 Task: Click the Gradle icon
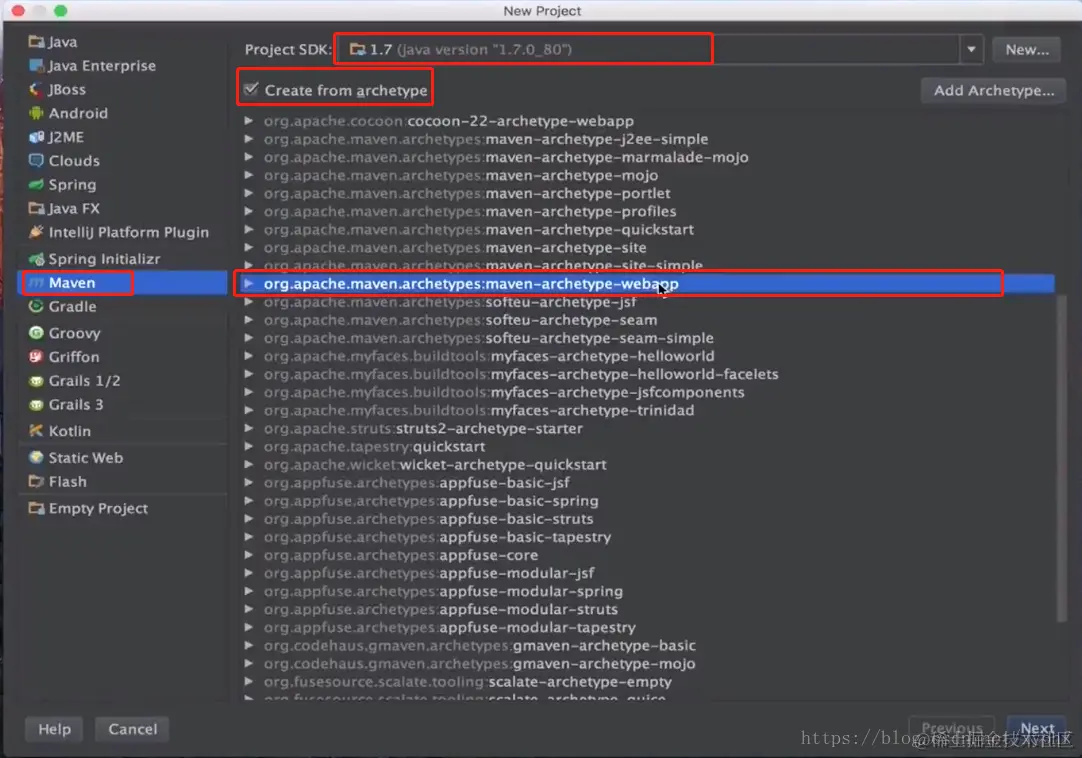36,307
